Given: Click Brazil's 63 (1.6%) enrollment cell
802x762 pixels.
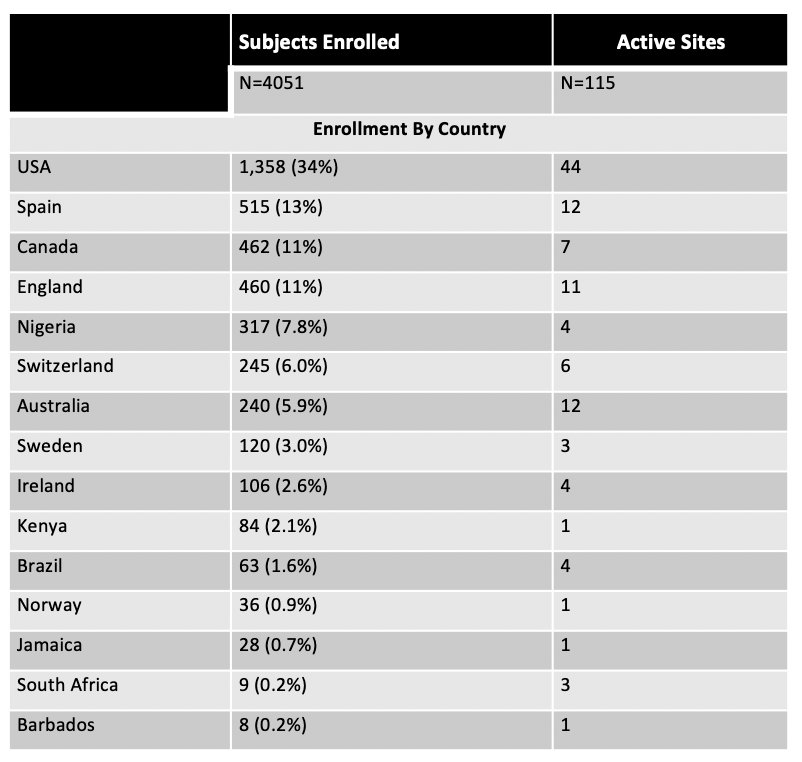Looking at the screenshot, I should (392, 571).
